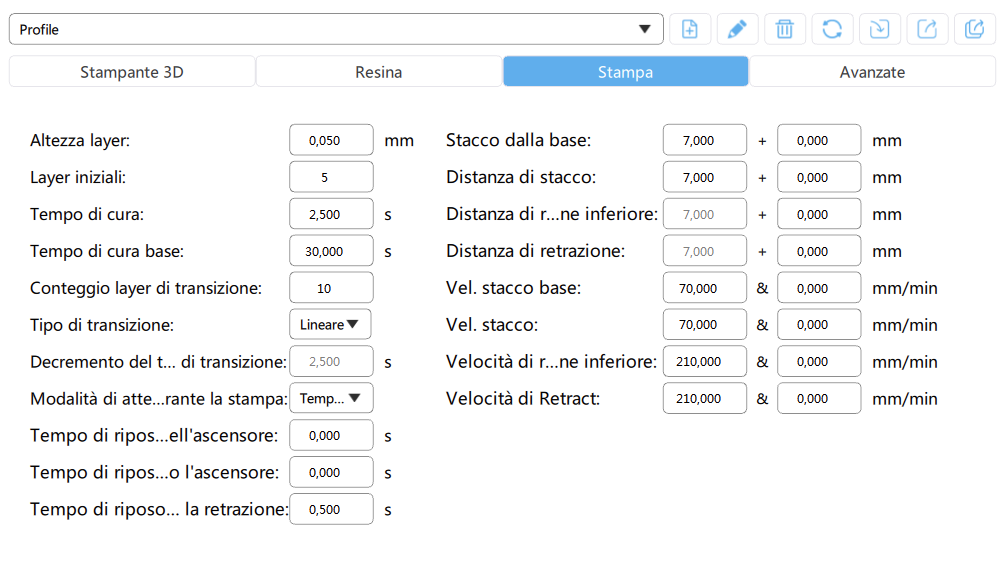This screenshot has height=565, width=1006.
Task: Open the Resina tab
Action: [379, 72]
